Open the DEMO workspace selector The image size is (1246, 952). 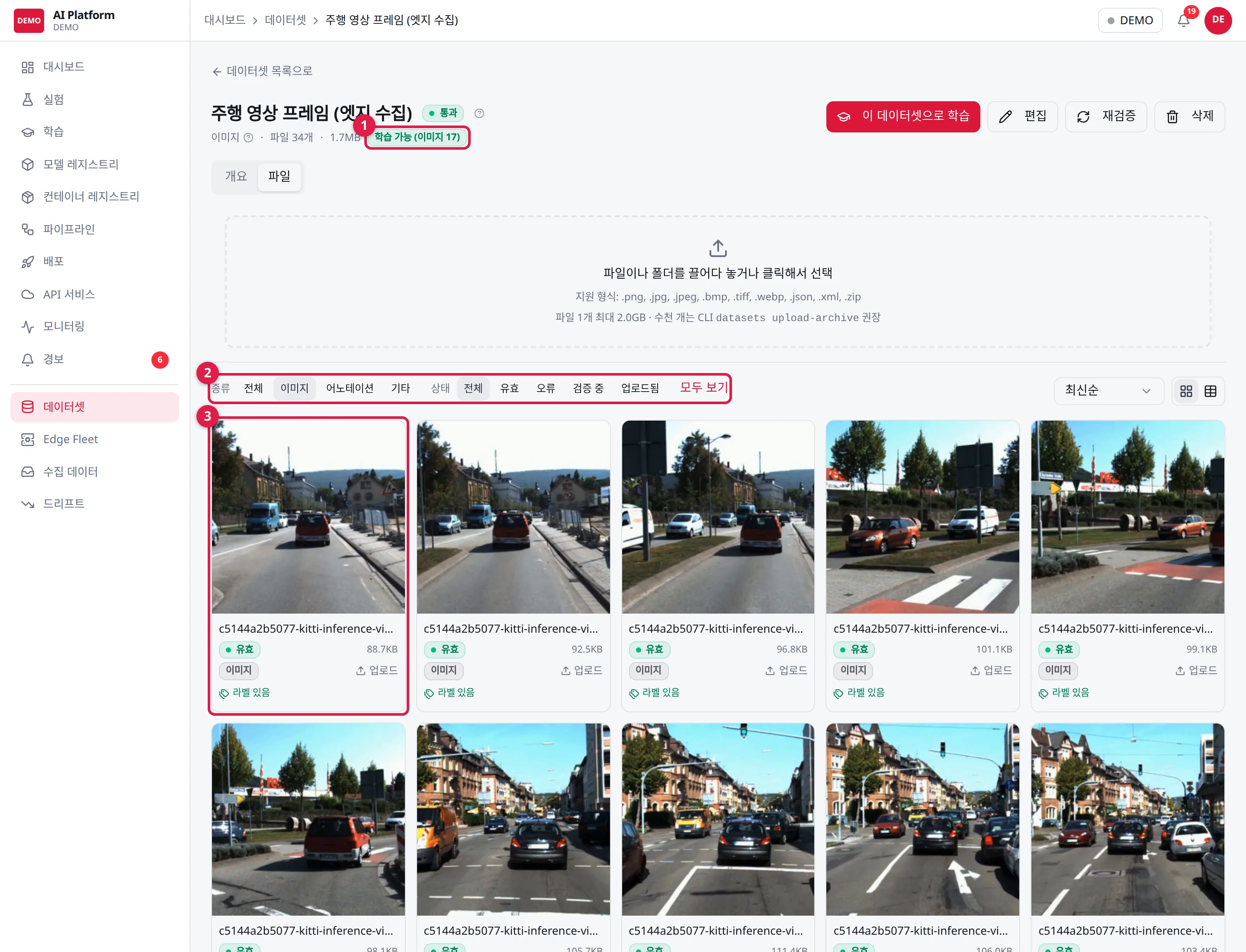click(1130, 20)
